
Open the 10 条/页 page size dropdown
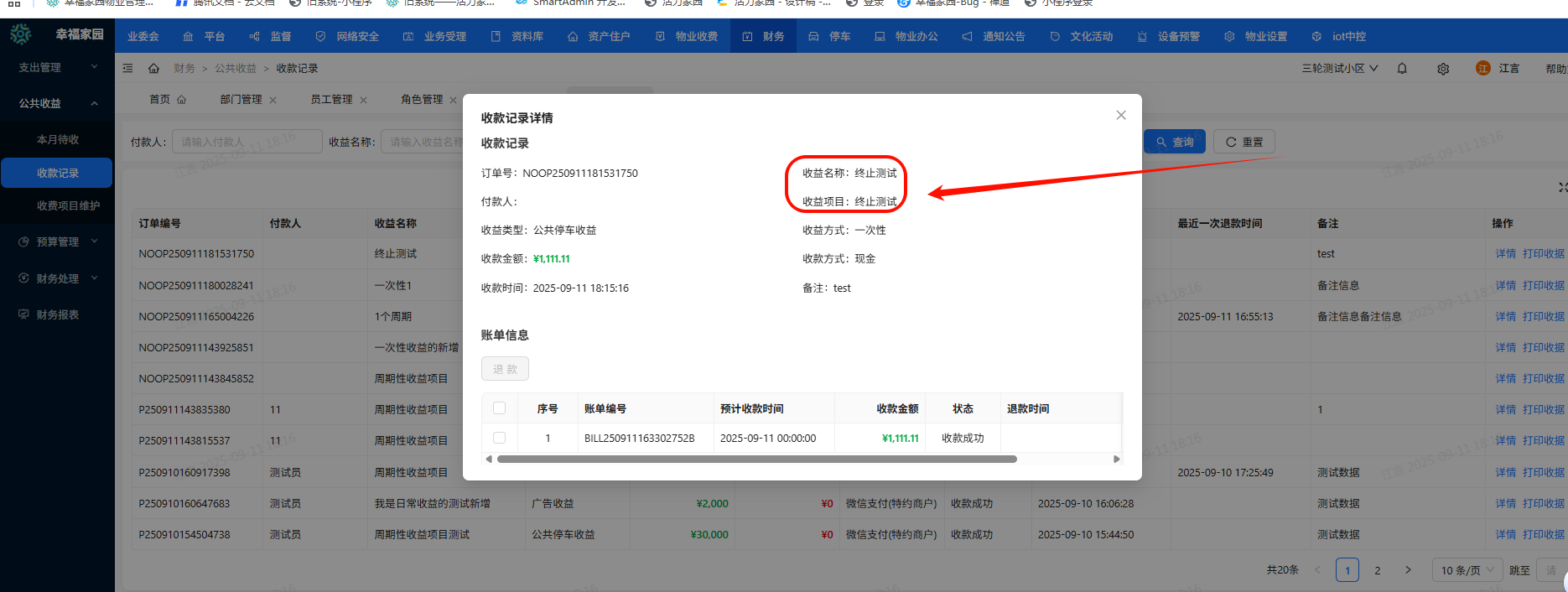coord(1467,570)
